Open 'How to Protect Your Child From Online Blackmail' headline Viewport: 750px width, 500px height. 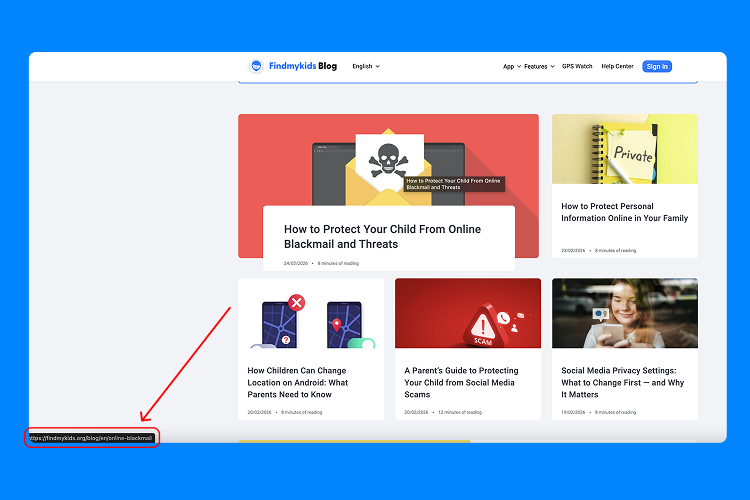(382, 236)
